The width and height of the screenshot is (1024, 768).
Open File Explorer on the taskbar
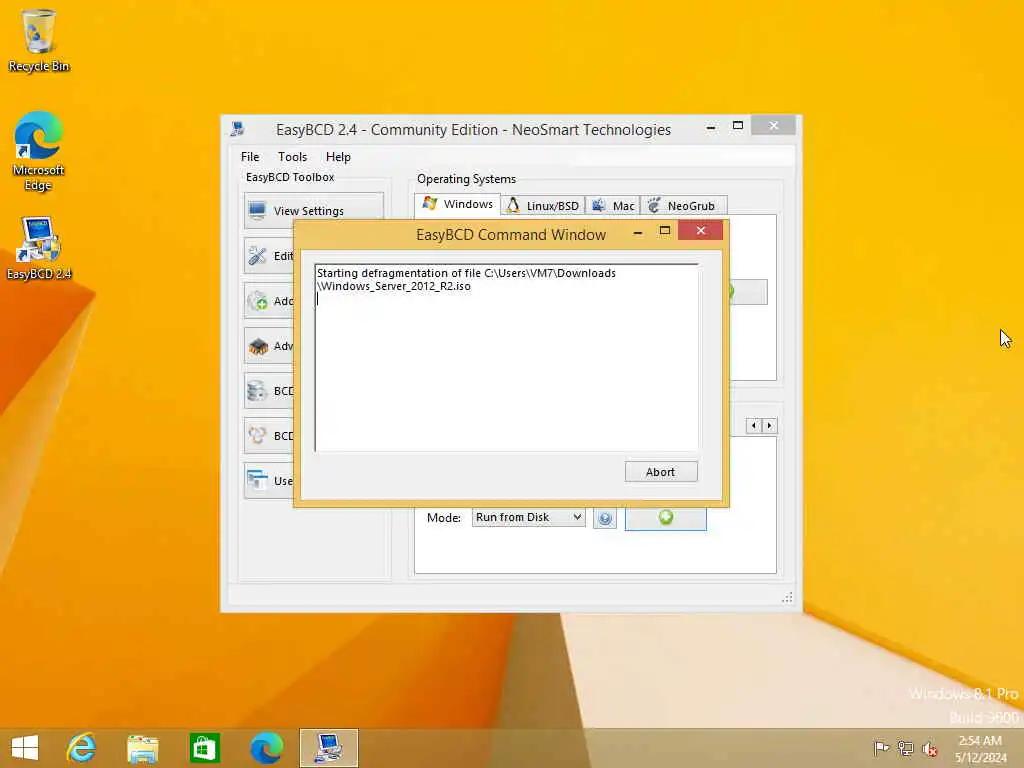coord(142,748)
